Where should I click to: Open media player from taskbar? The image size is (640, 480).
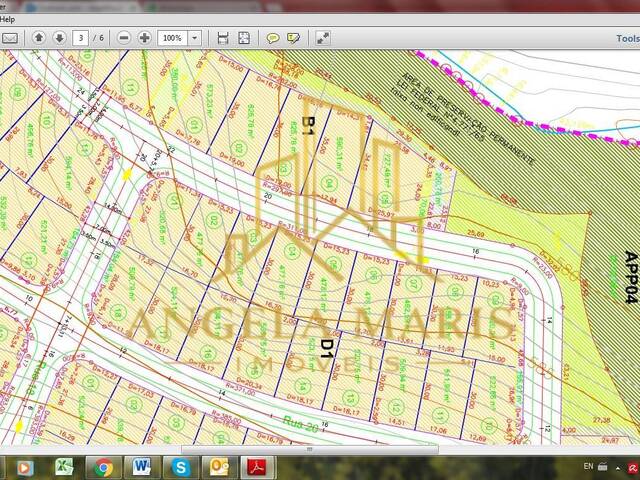point(25,468)
